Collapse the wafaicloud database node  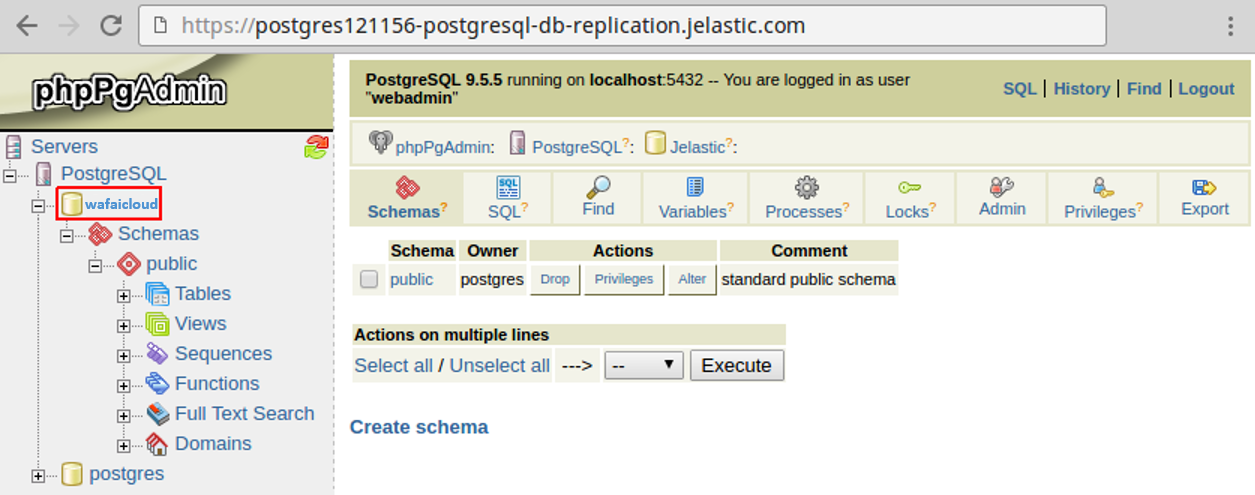click(38, 205)
